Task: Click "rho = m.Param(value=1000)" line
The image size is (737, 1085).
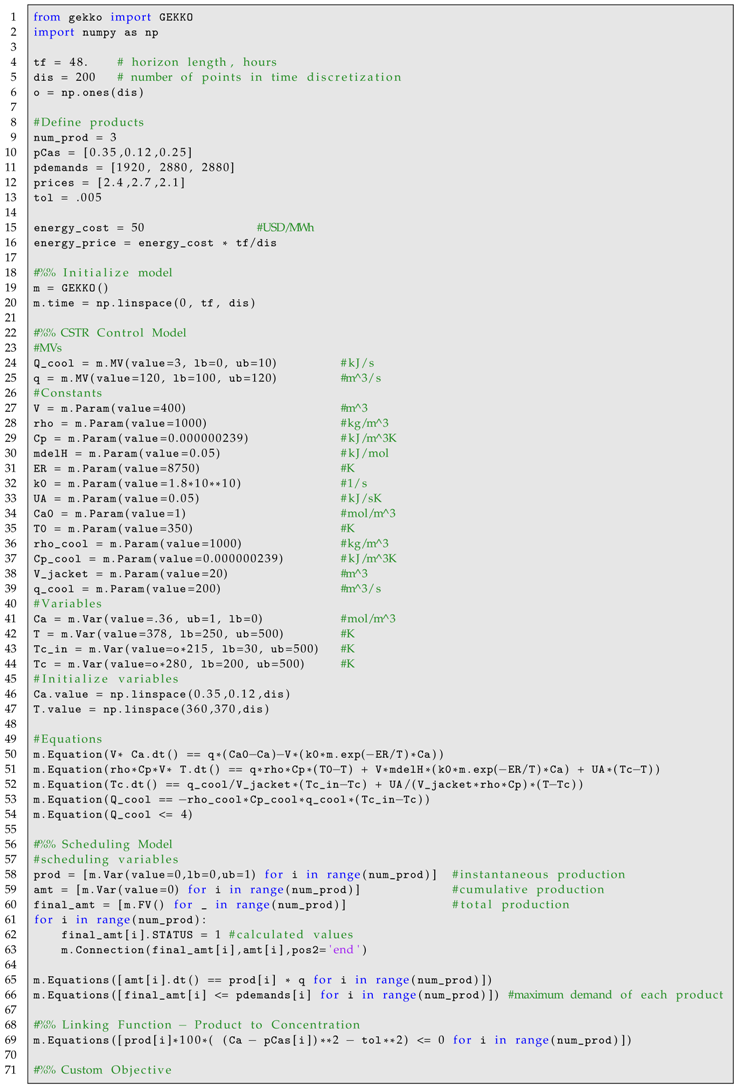Action: (120, 423)
